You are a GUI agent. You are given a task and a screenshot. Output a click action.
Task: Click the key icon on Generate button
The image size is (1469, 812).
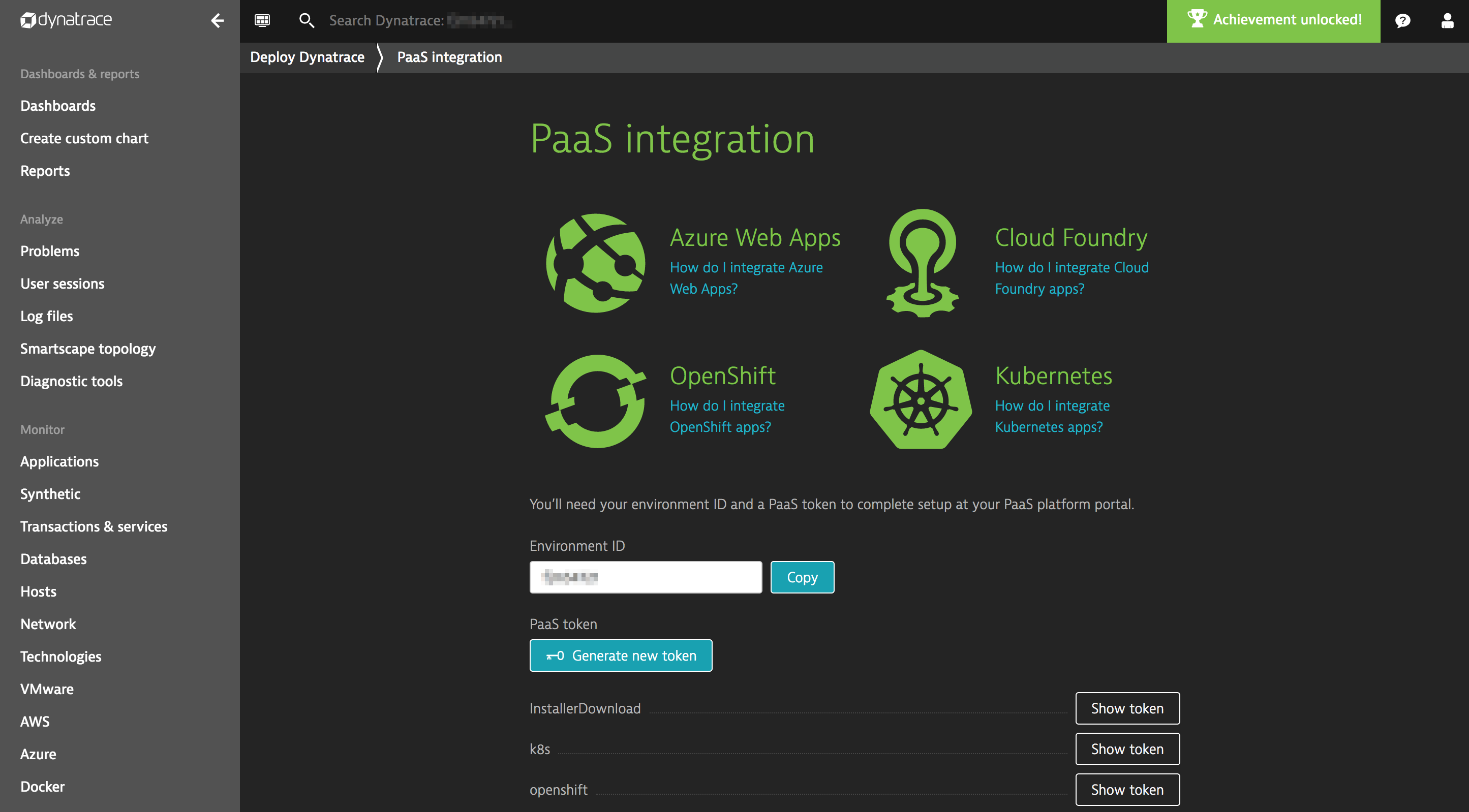554,656
